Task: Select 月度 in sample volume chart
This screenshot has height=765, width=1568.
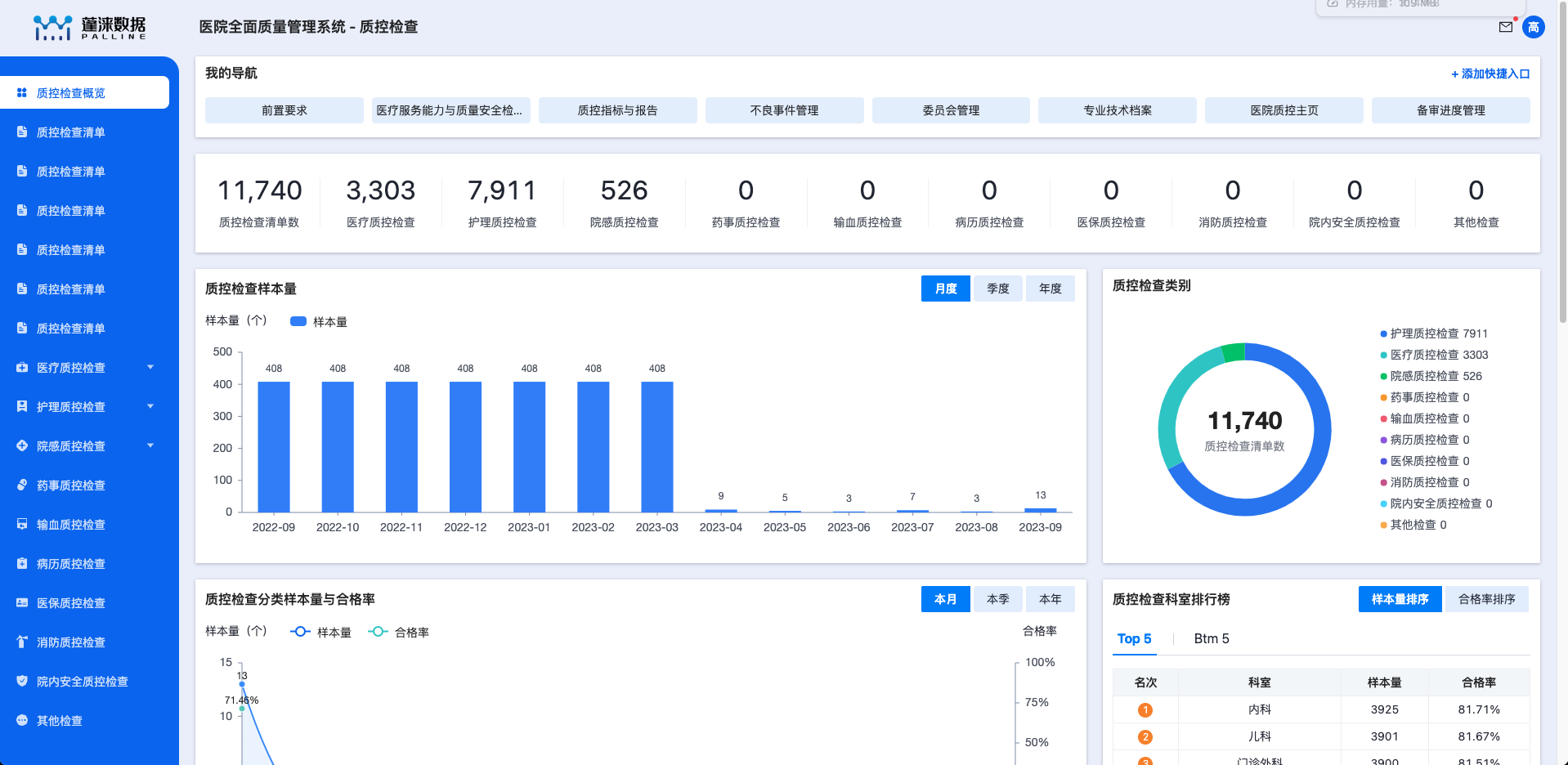Action: pos(946,289)
